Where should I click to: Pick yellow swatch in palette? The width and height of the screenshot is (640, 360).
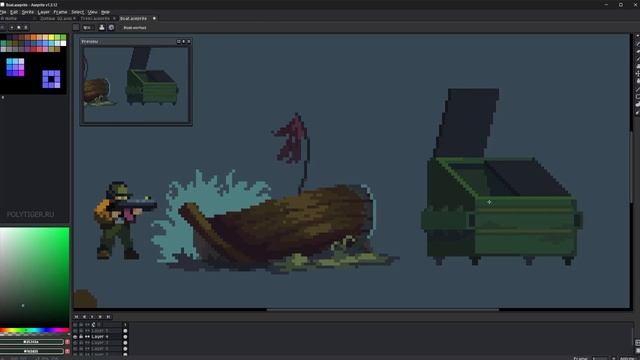pyautogui.click(x=51, y=38)
